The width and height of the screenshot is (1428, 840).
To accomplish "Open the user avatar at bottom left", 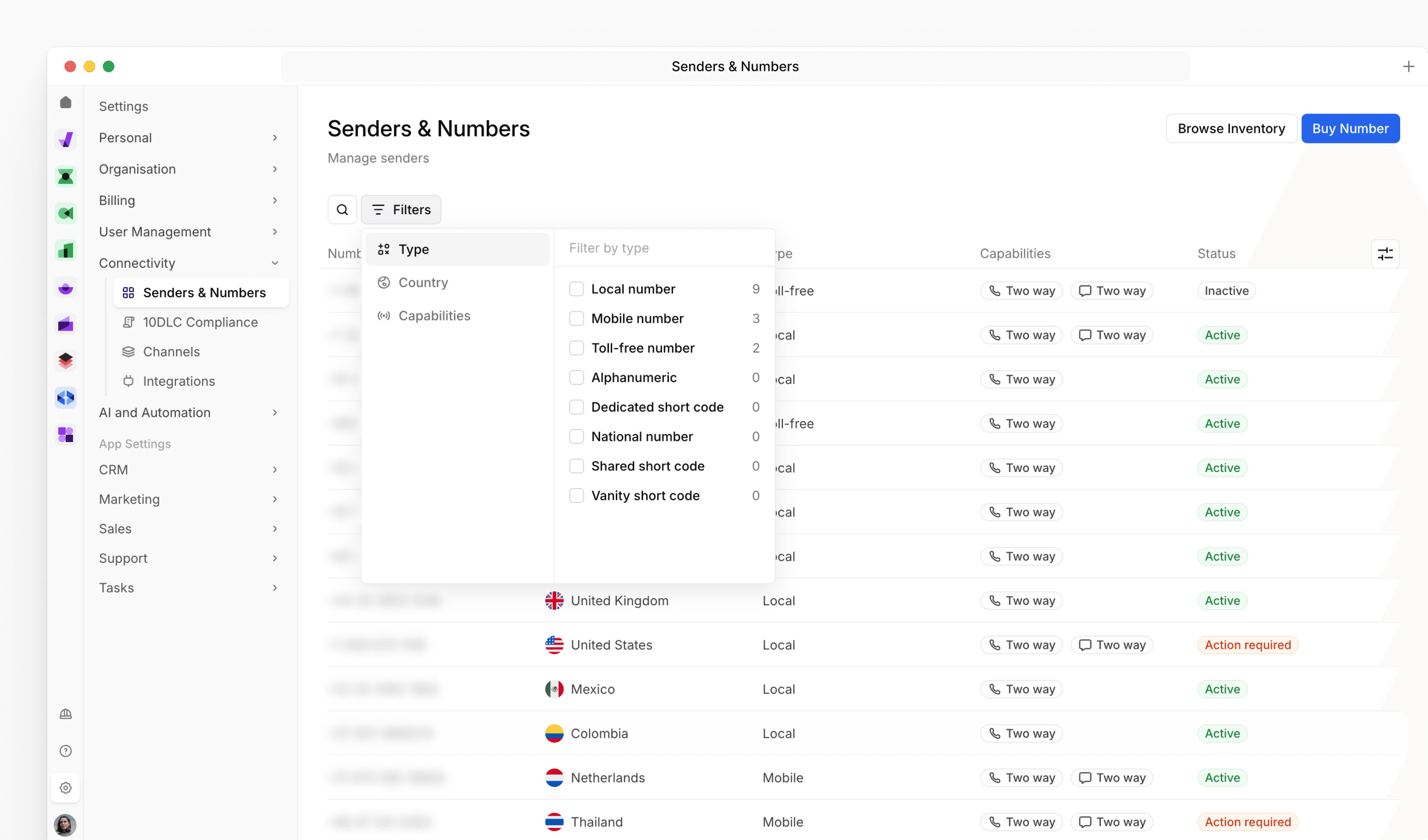I will coord(66,825).
